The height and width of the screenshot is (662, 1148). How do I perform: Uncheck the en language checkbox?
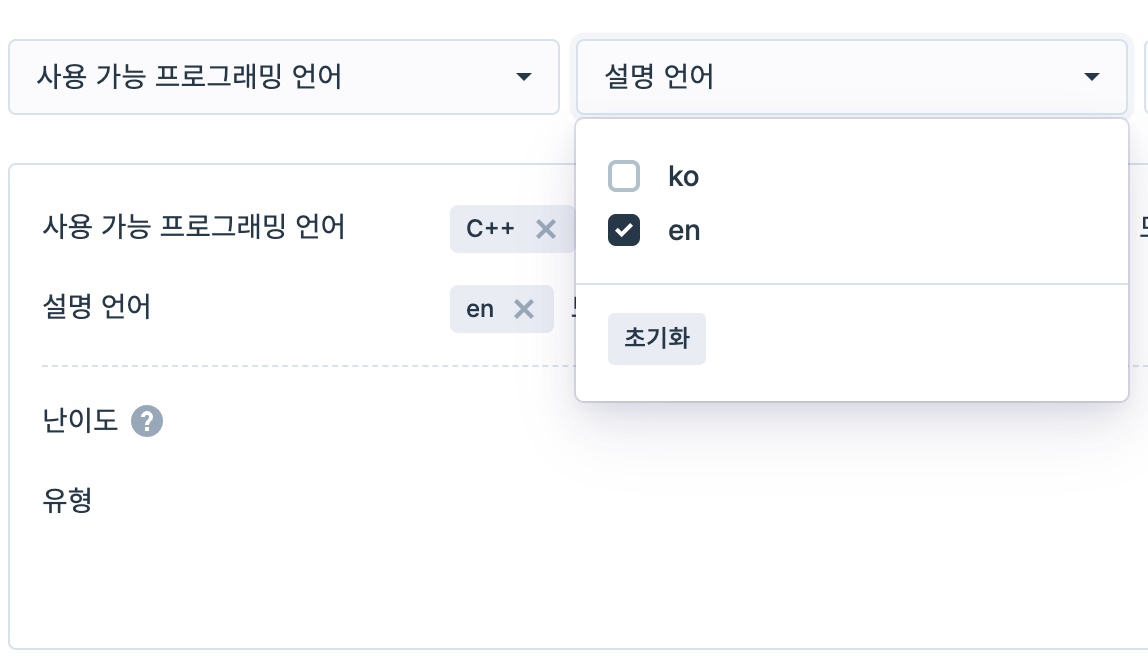[624, 231]
